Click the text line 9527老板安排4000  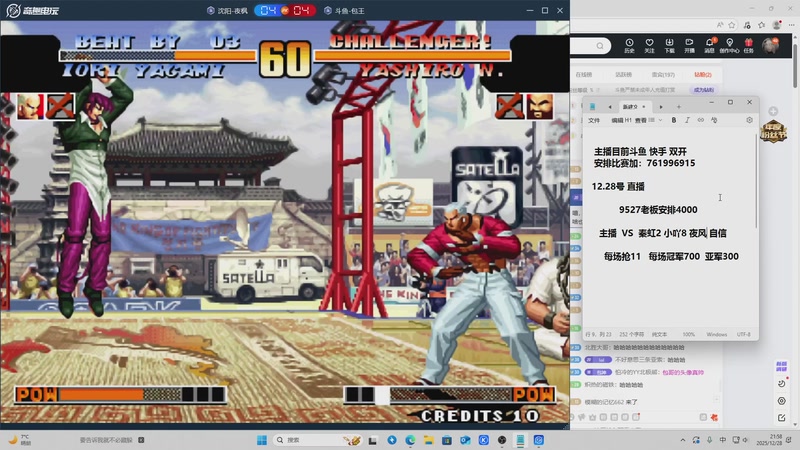(x=658, y=210)
